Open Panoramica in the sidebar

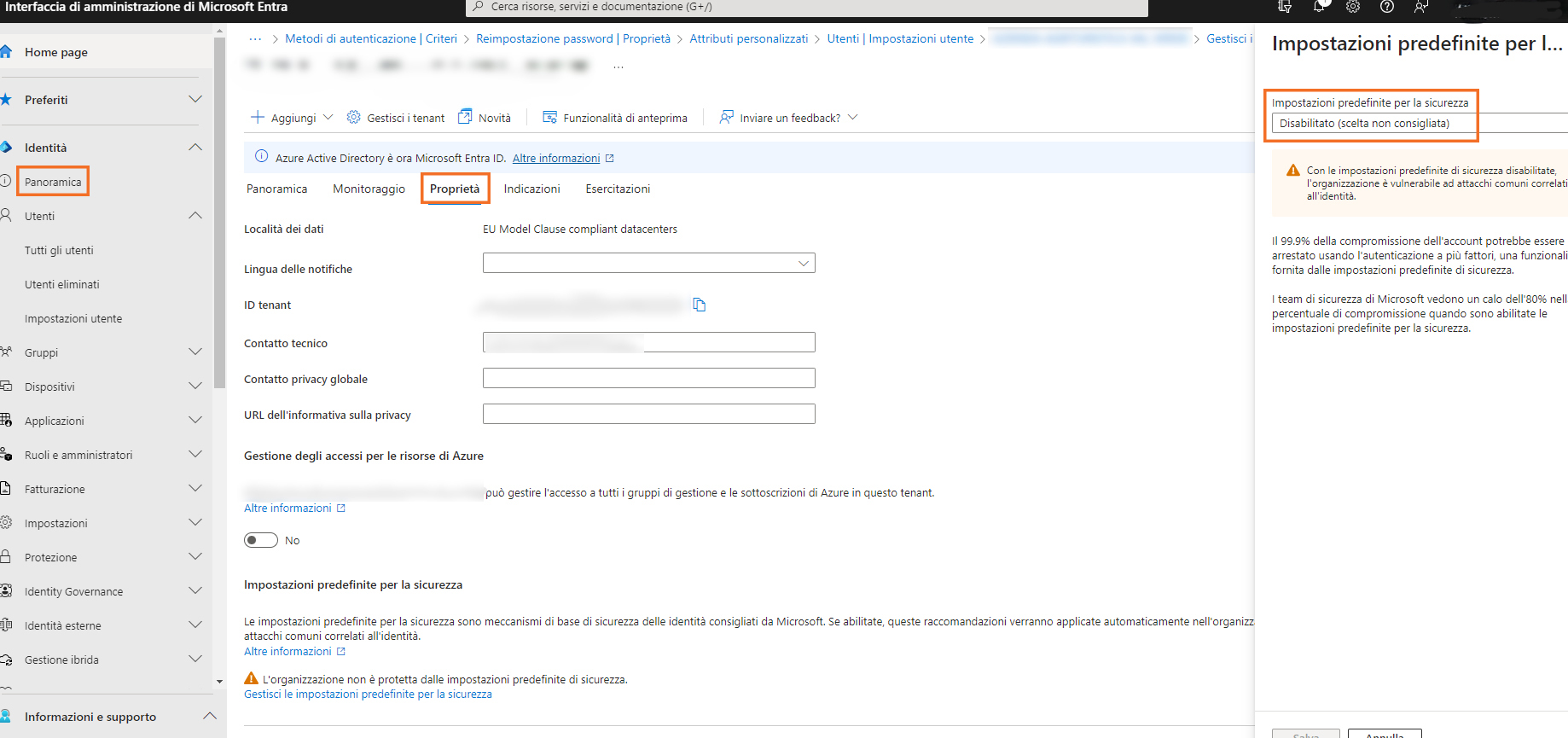pyautogui.click(x=53, y=182)
